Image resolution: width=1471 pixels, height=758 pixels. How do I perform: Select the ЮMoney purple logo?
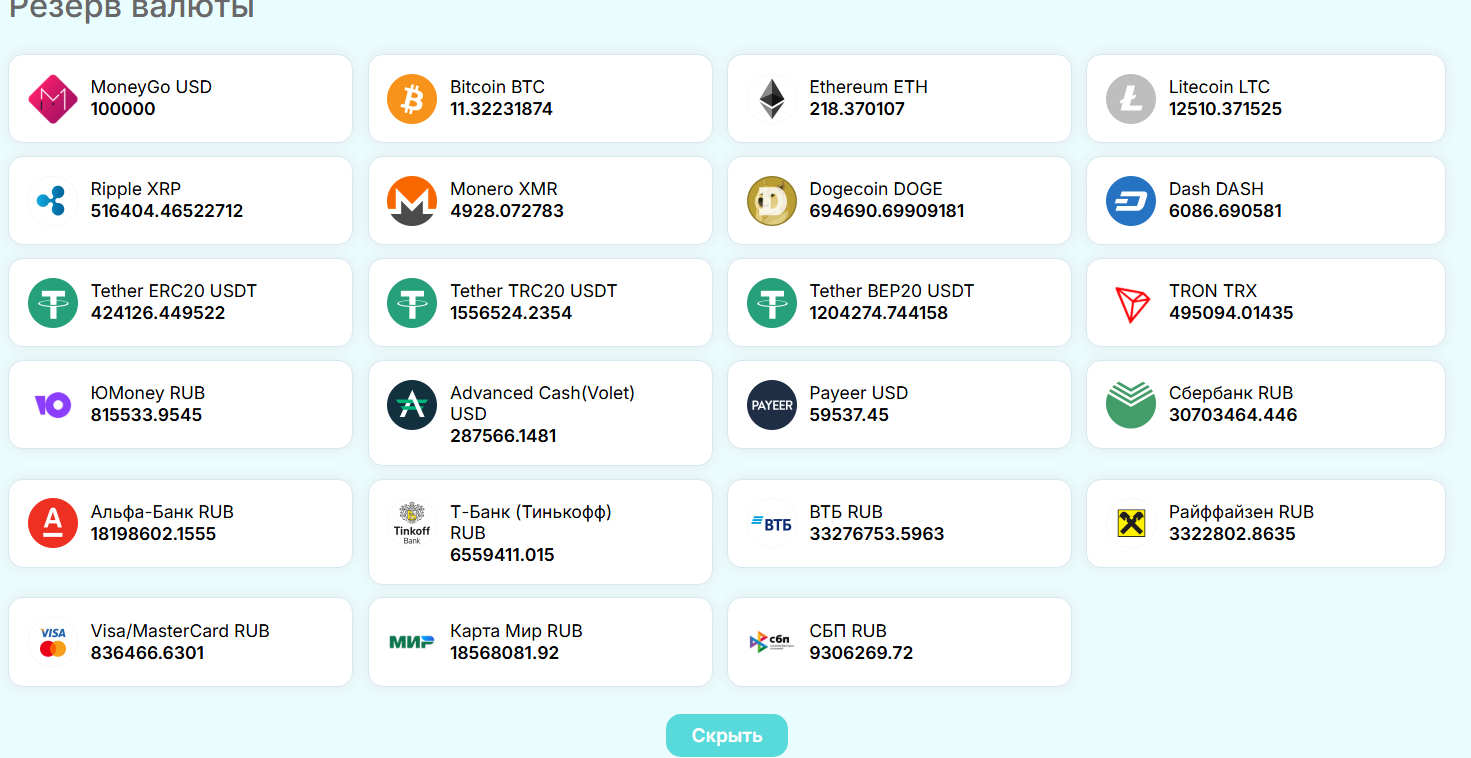52,404
